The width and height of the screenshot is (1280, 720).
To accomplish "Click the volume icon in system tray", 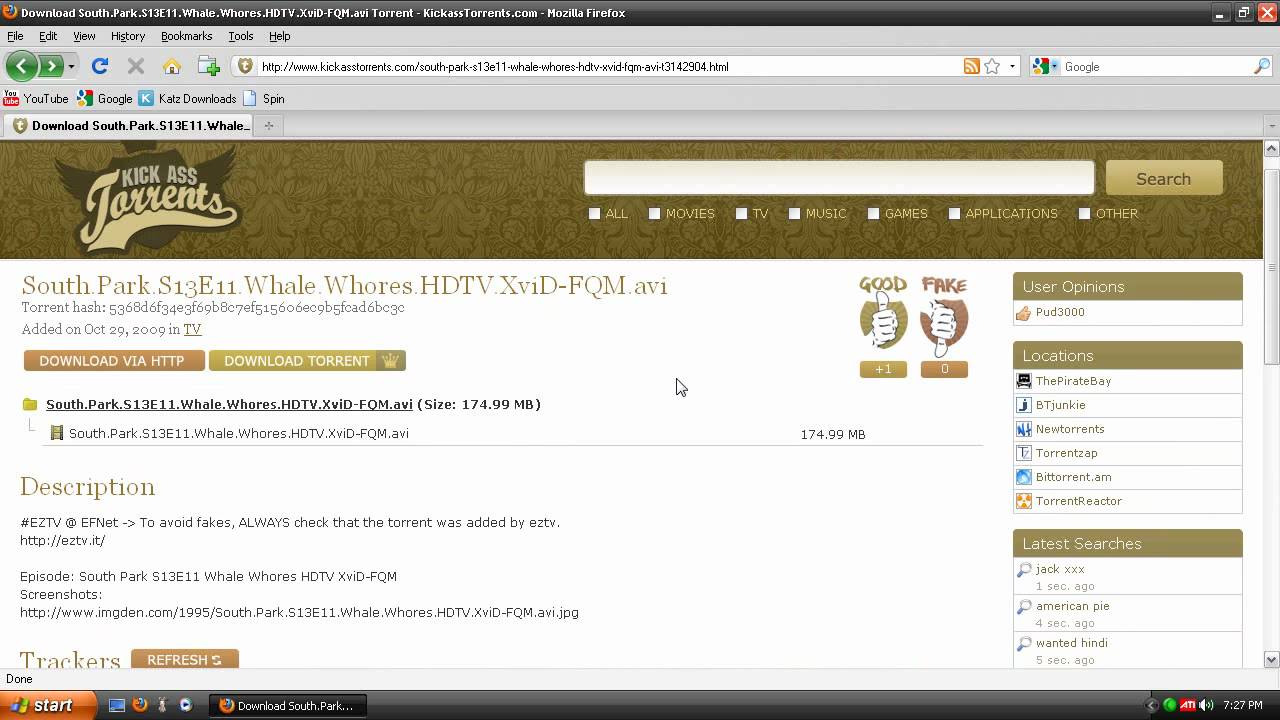I will point(1206,705).
